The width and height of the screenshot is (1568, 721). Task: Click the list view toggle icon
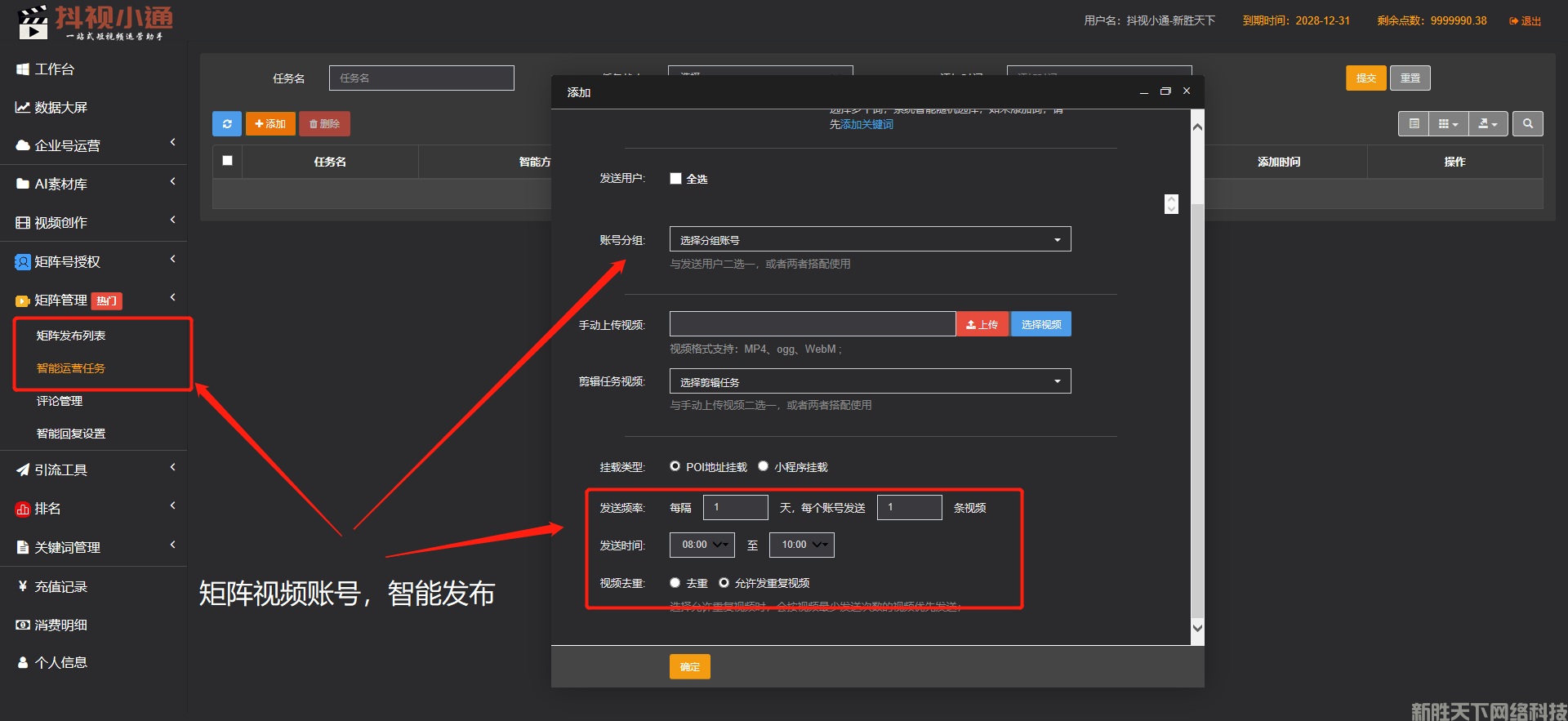point(1414,124)
